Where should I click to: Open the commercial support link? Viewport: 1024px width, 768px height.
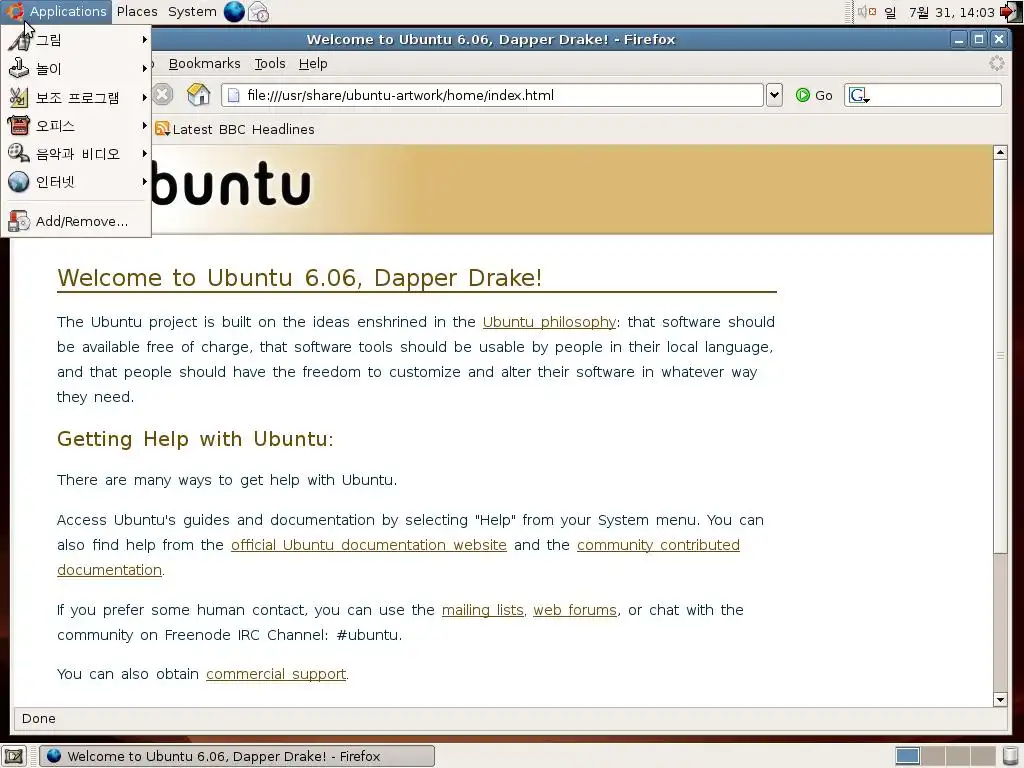click(276, 674)
